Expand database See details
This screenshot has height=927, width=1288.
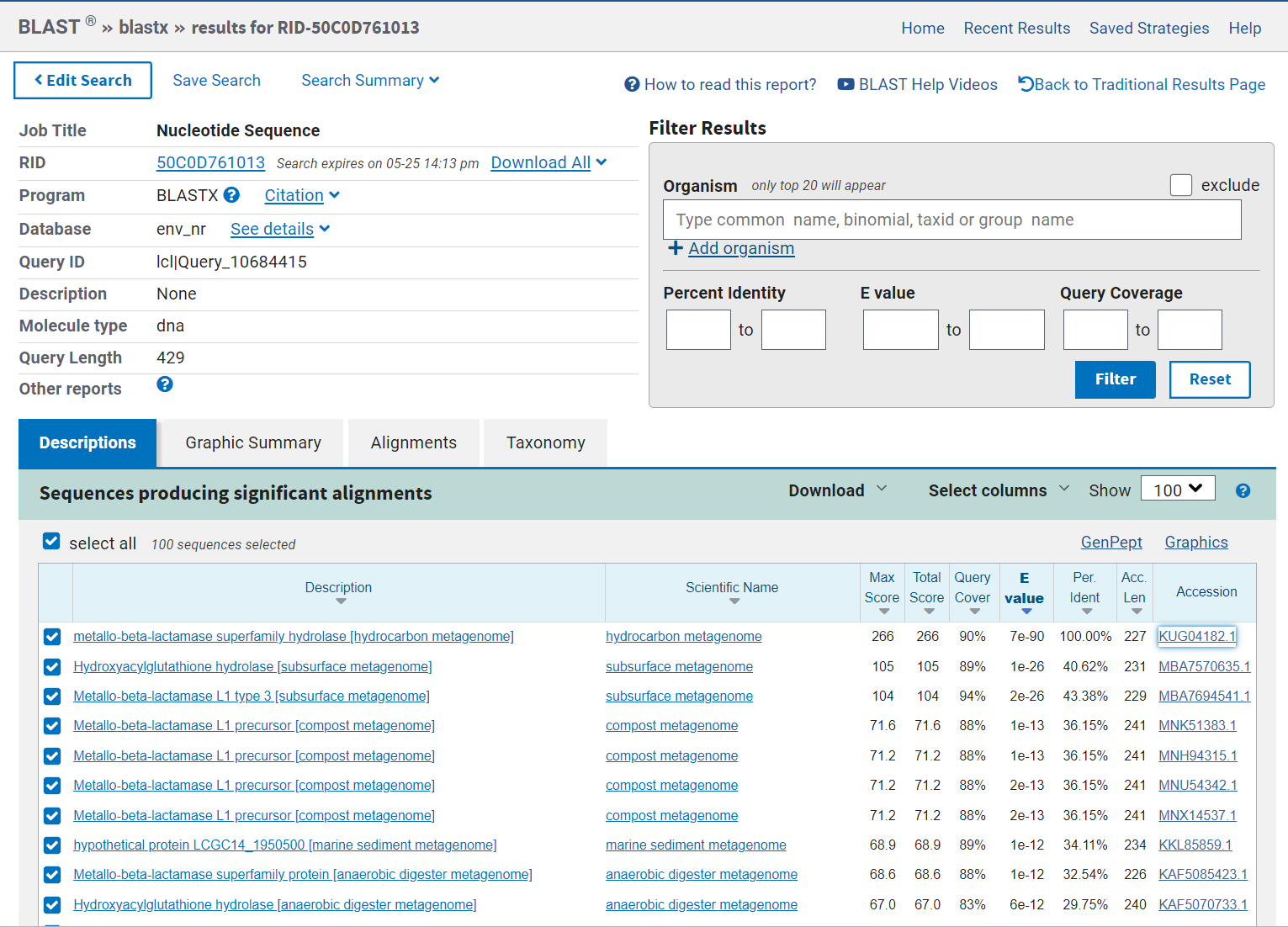click(x=280, y=229)
